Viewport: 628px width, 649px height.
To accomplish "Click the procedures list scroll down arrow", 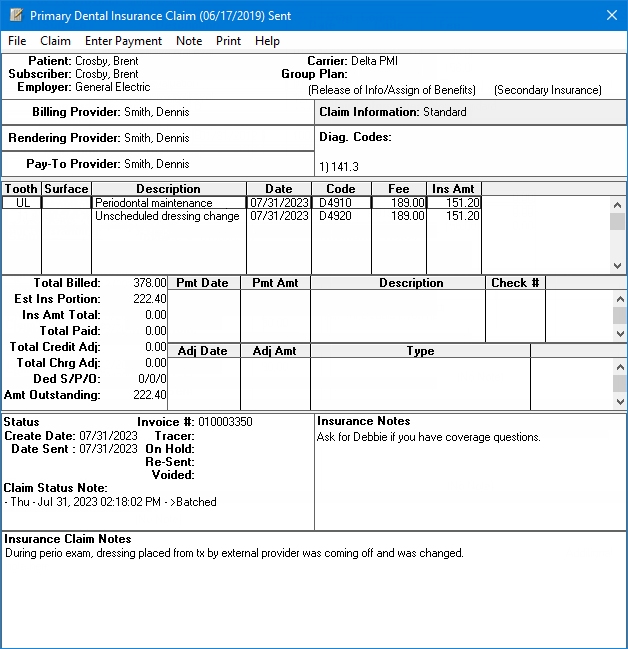I will (x=619, y=266).
